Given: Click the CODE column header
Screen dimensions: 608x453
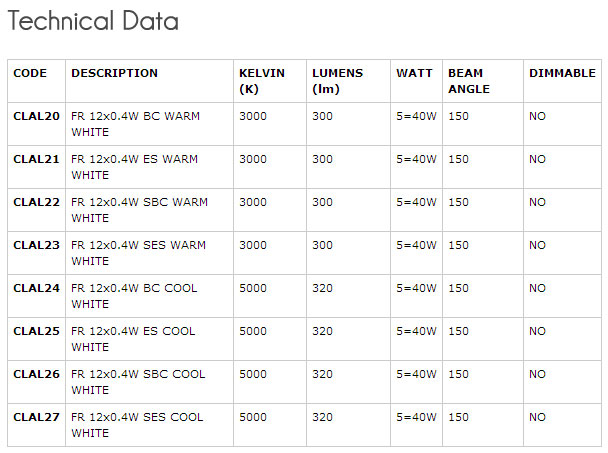Looking at the screenshot, I should point(30,73).
